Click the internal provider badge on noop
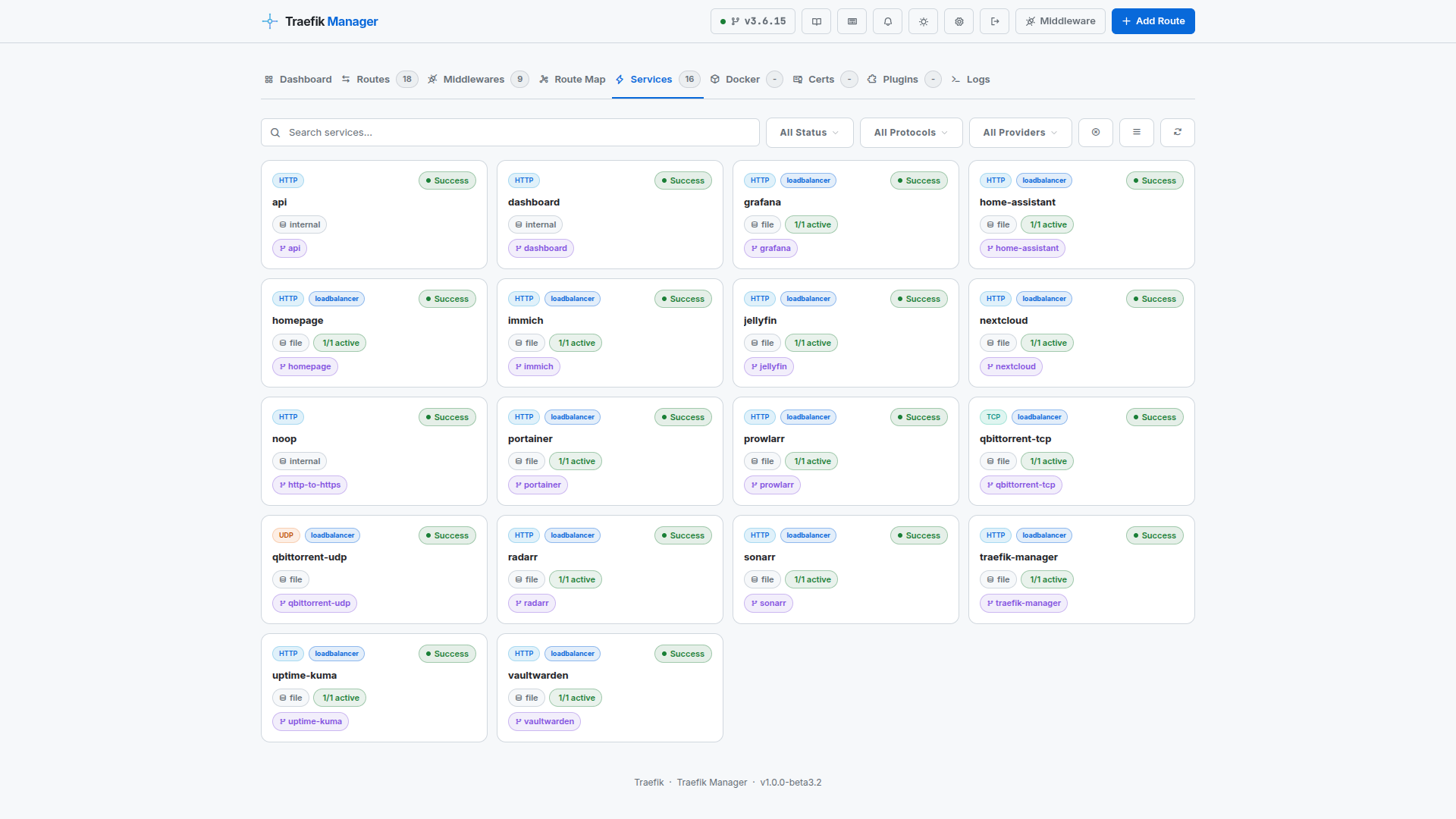This screenshot has height=819, width=1456. (x=300, y=461)
